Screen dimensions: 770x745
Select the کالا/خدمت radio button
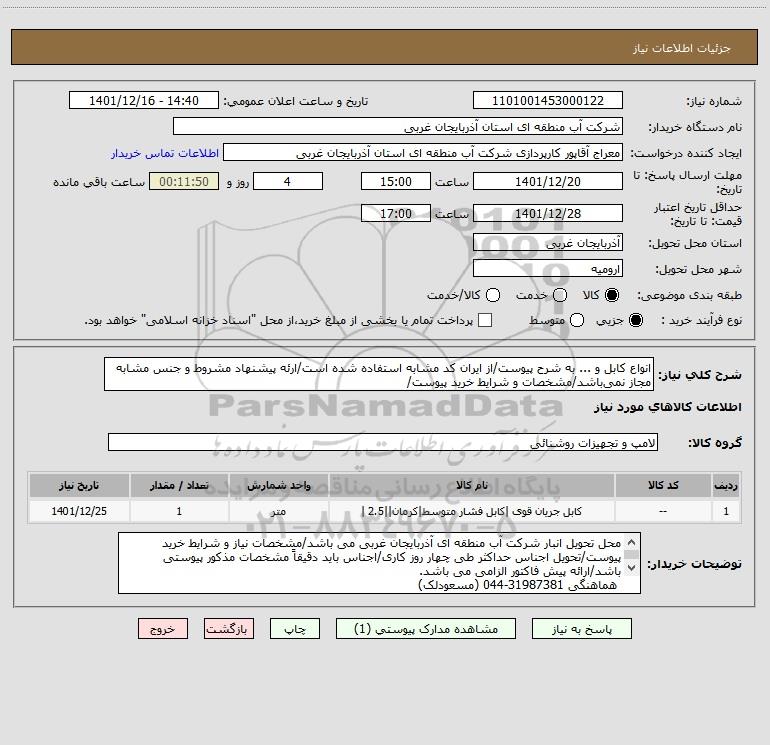pos(493,295)
